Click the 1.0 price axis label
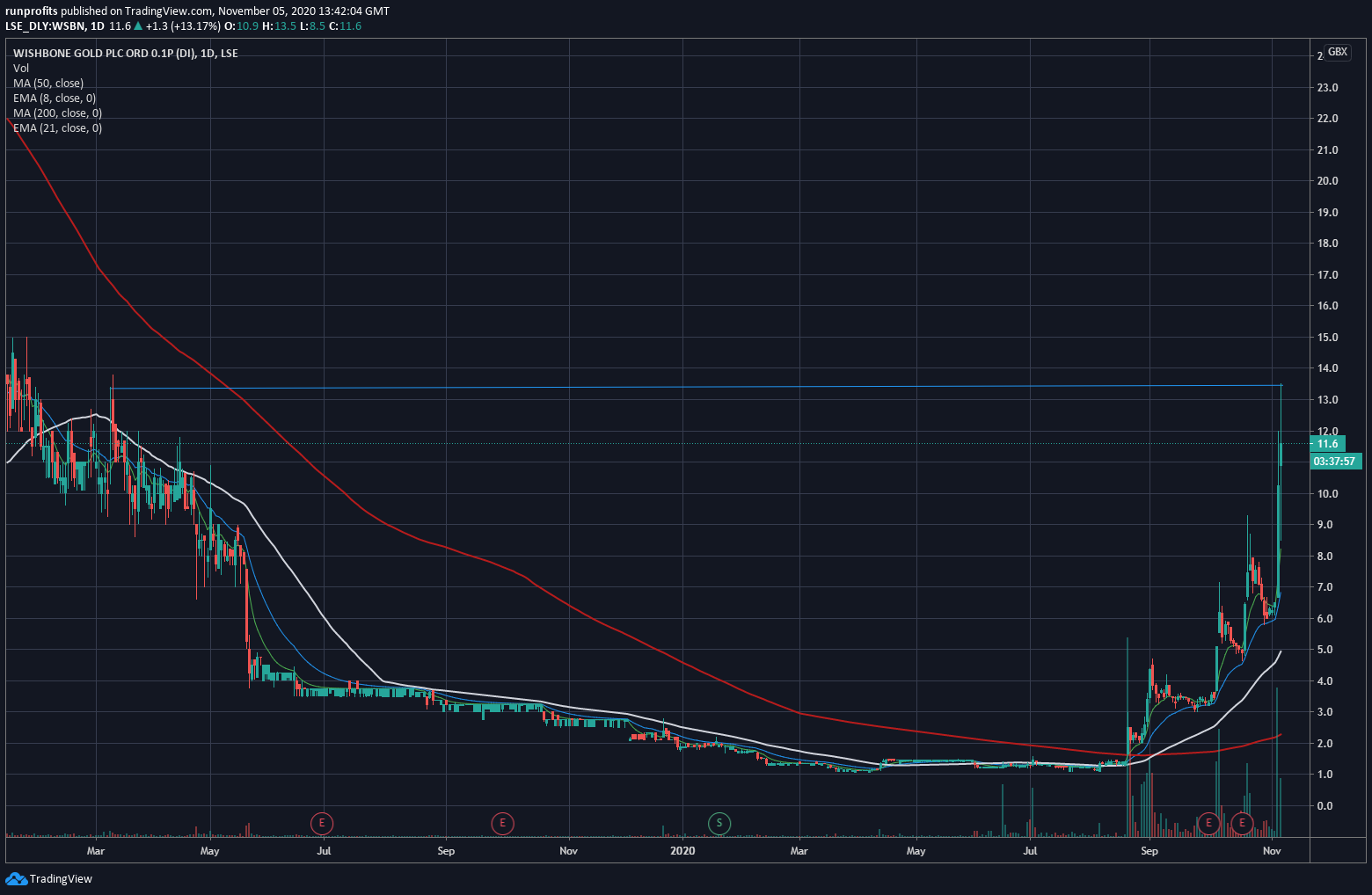 [1327, 775]
